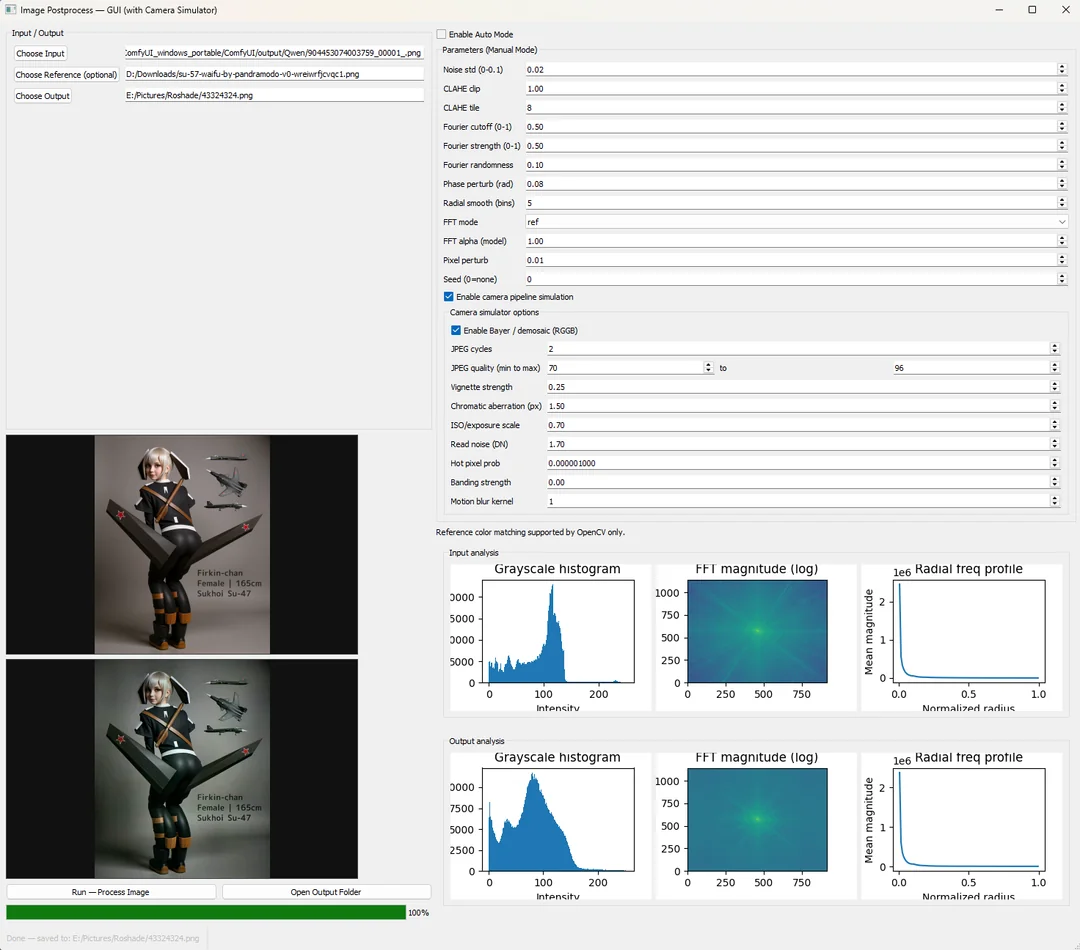Click the input image preview thumbnail

[182, 544]
